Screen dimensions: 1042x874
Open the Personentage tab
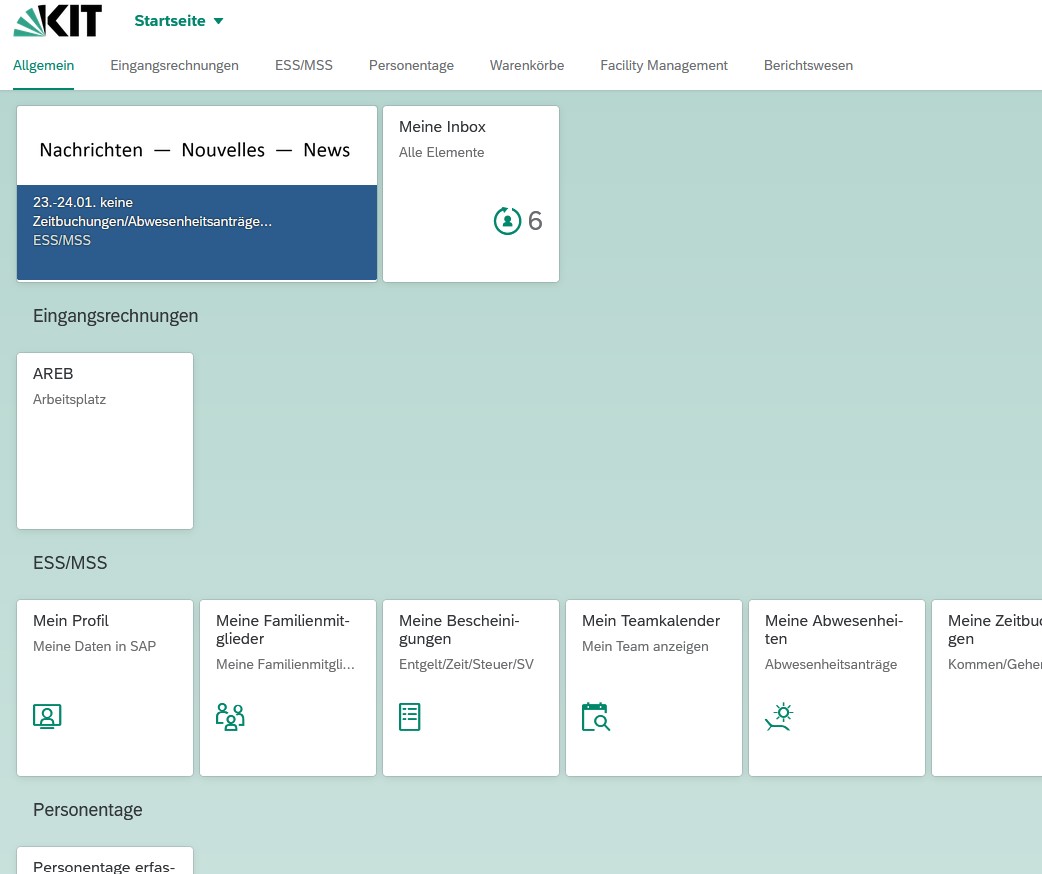coord(411,66)
